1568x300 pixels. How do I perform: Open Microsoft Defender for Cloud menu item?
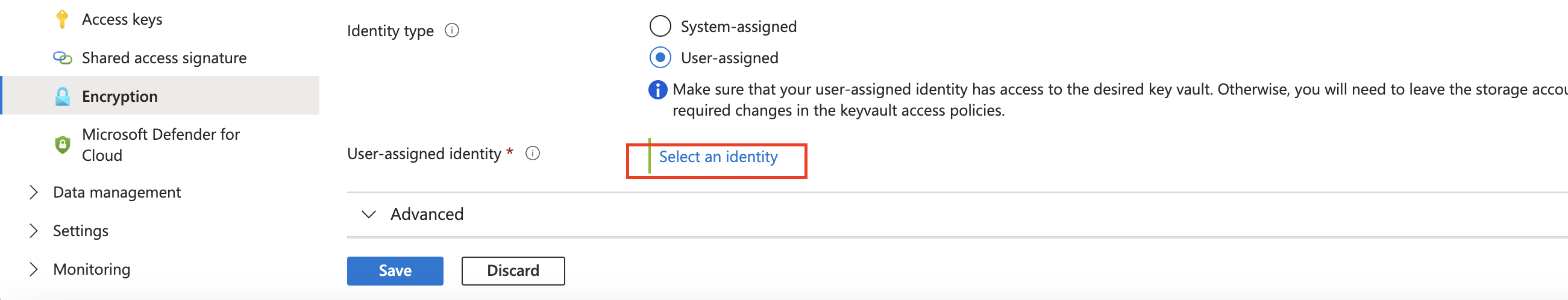pyautogui.click(x=161, y=145)
